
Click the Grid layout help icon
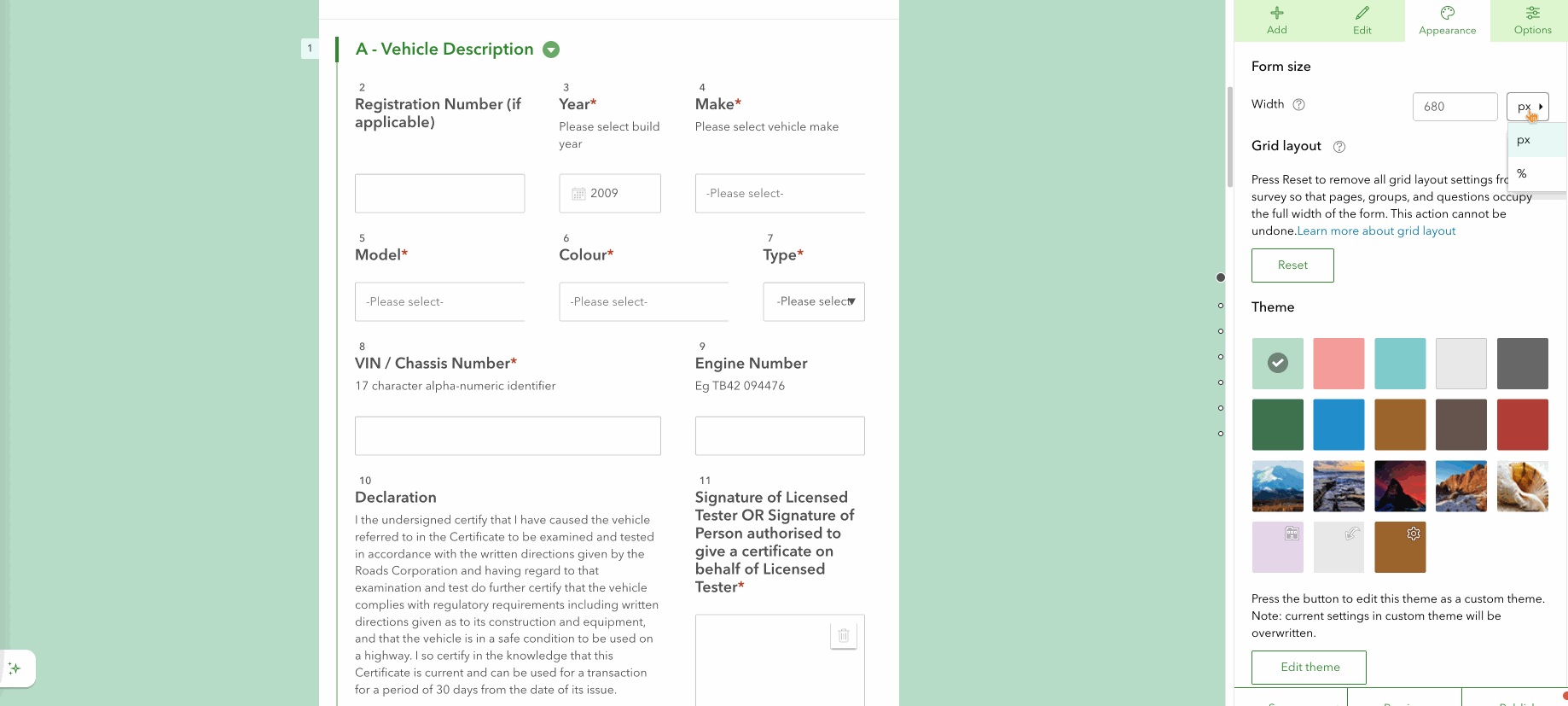(x=1339, y=147)
